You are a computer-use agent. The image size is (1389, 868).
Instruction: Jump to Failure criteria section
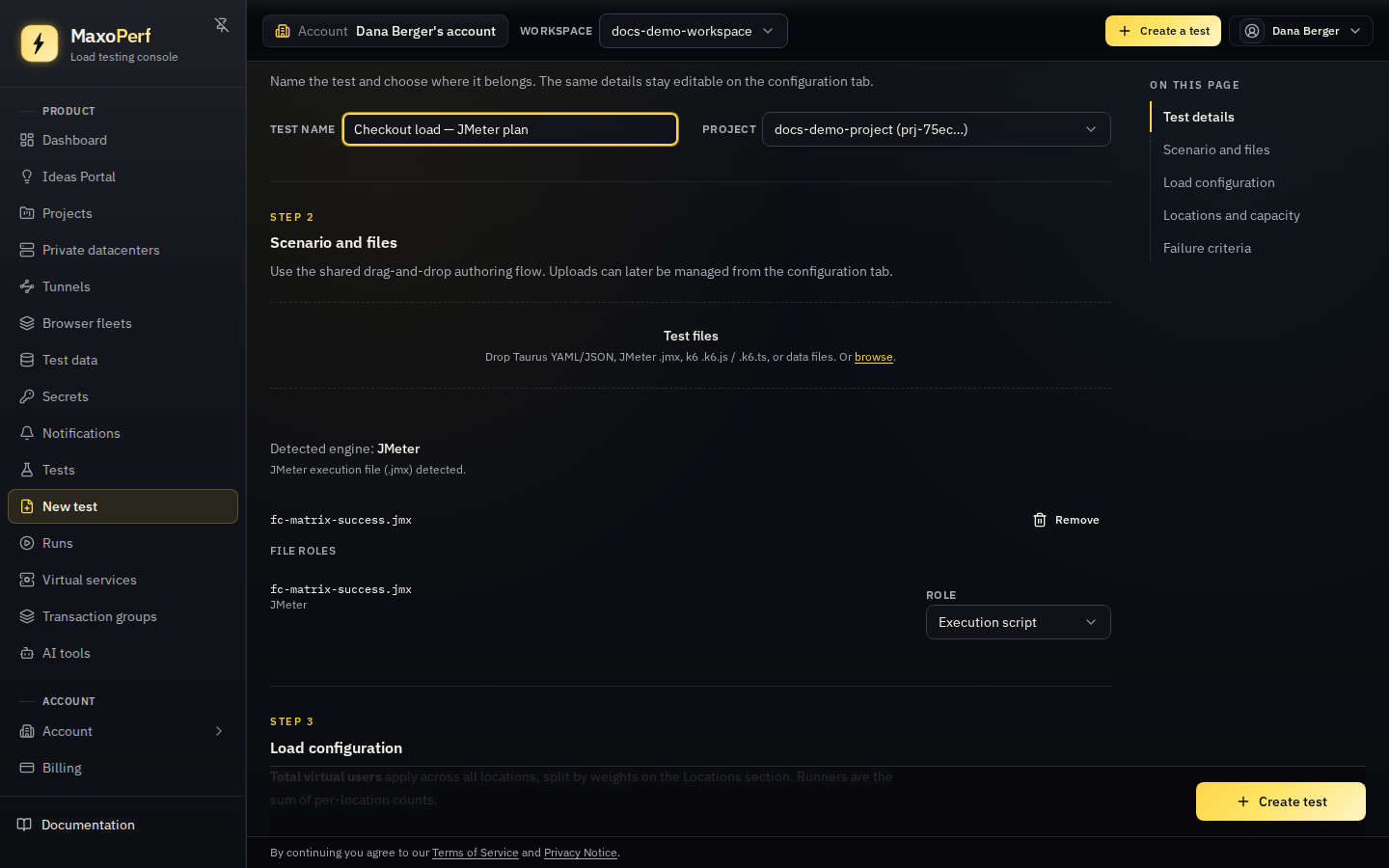(x=1207, y=248)
